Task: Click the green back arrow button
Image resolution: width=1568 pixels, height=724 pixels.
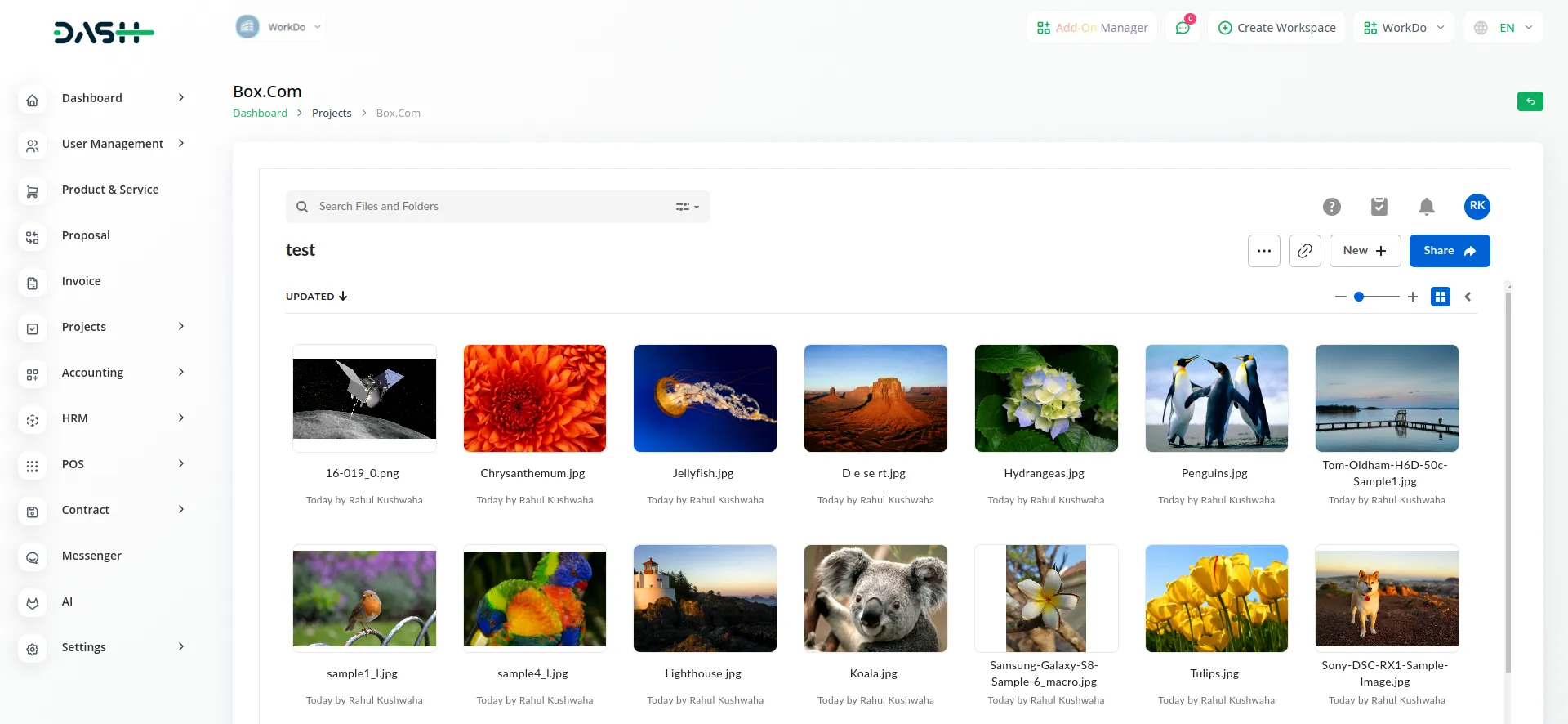Action: 1530,101
